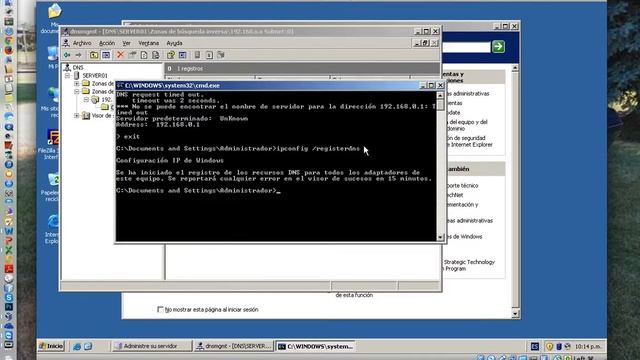This screenshot has height=360, width=640.
Task: Click the Properties icon in DNS toolbar
Action: [132, 55]
